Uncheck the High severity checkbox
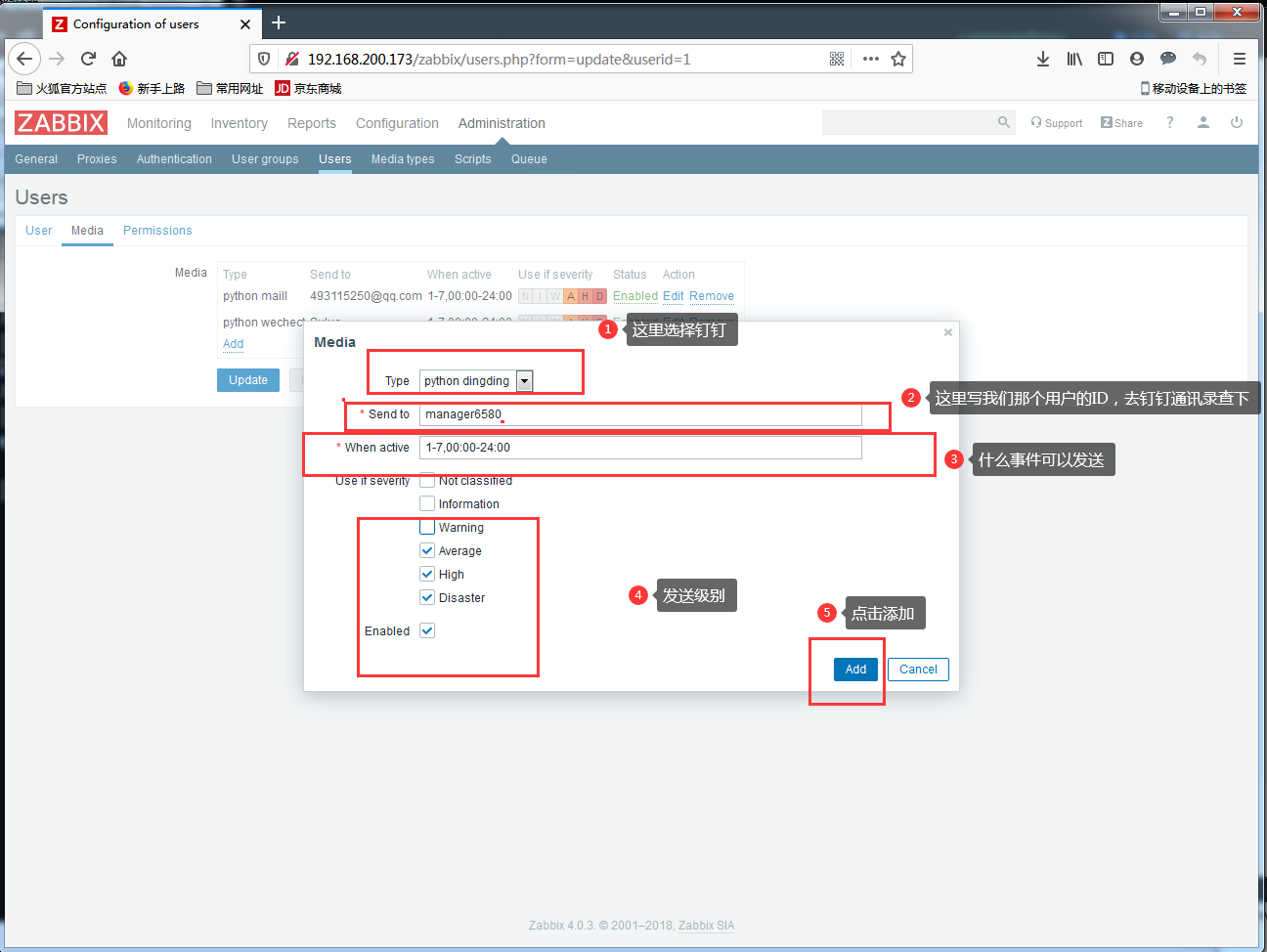This screenshot has height=952, width=1267. click(x=427, y=574)
